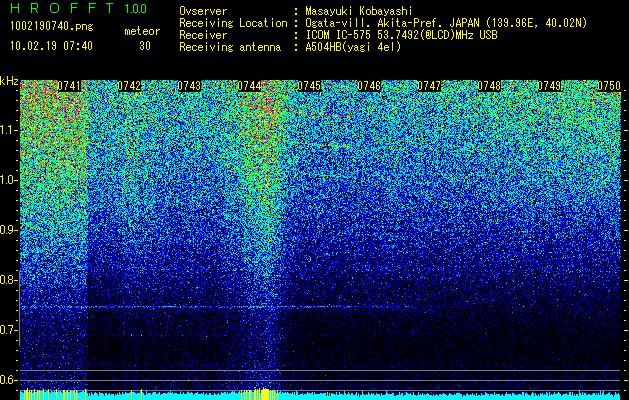Click the 0741 time marker

(x=69, y=86)
